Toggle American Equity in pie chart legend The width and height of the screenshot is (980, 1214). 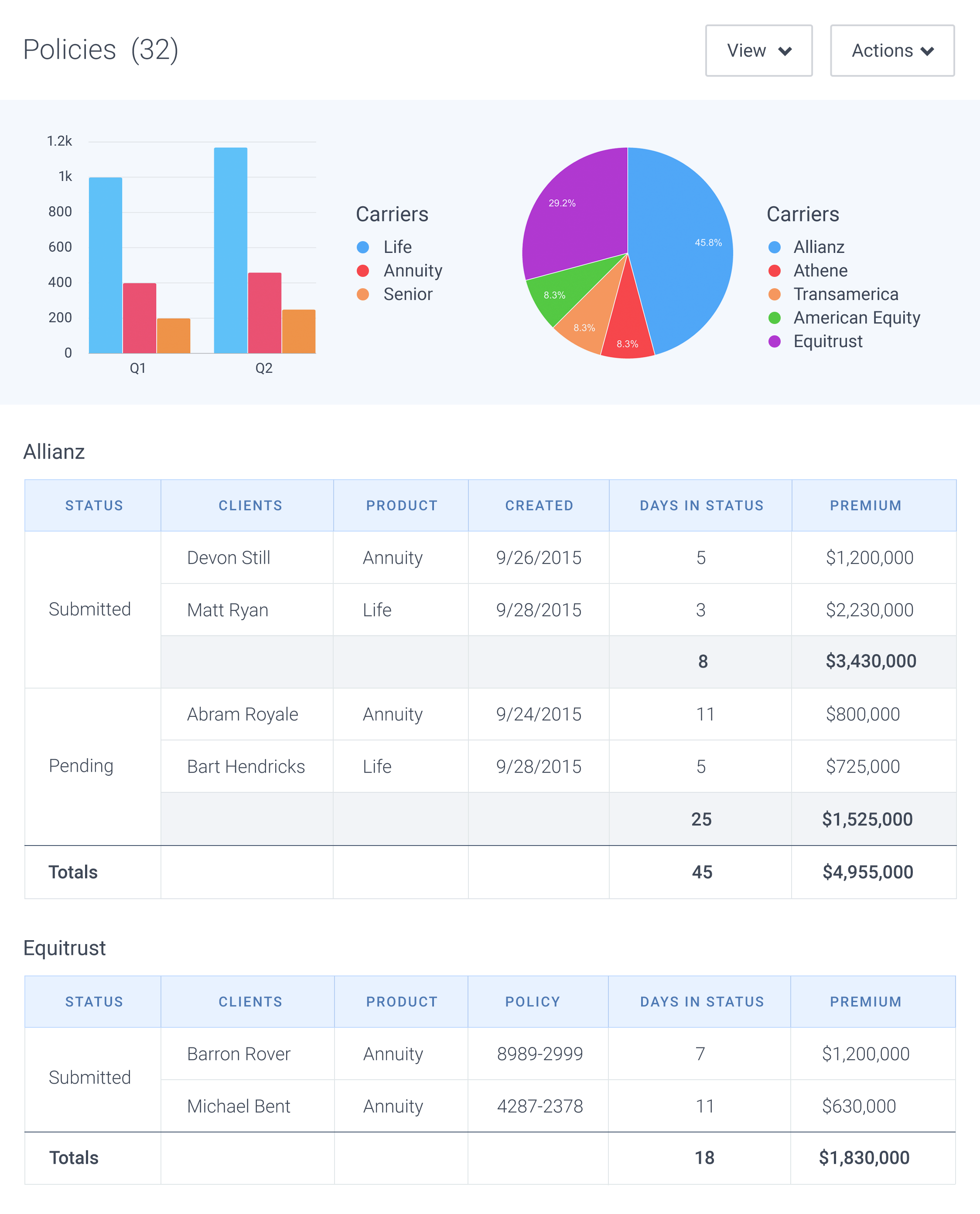coord(844,318)
